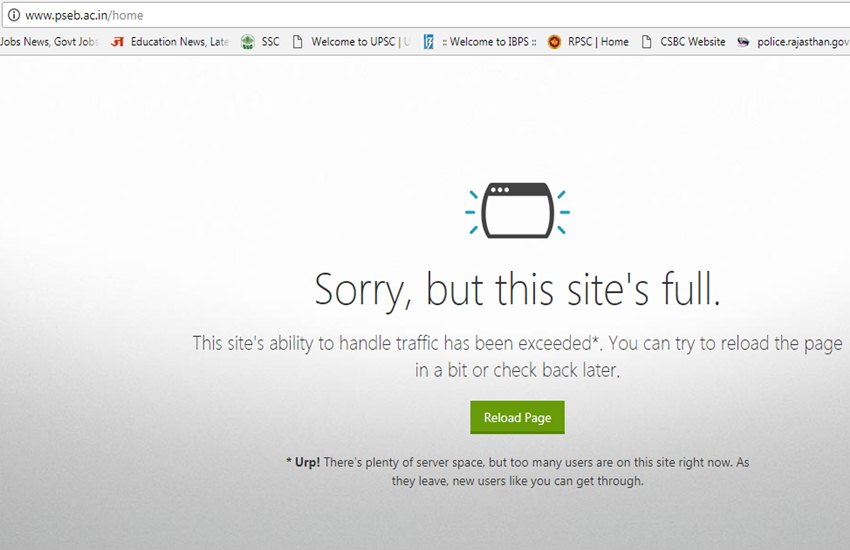Viewport: 850px width, 550px height.
Task: Open the Education News bookmark
Action: click(x=179, y=42)
